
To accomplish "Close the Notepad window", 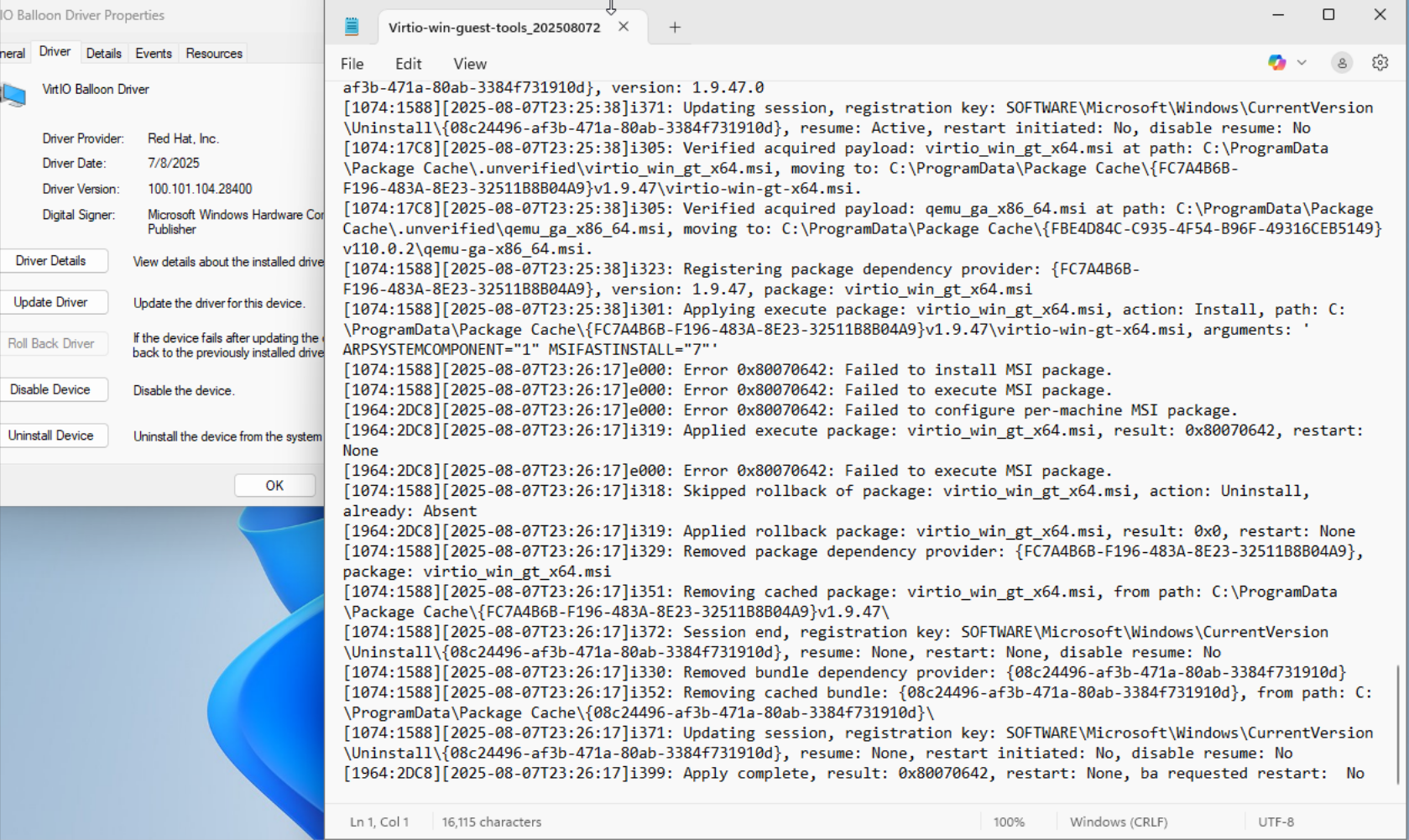I will point(1380,15).
